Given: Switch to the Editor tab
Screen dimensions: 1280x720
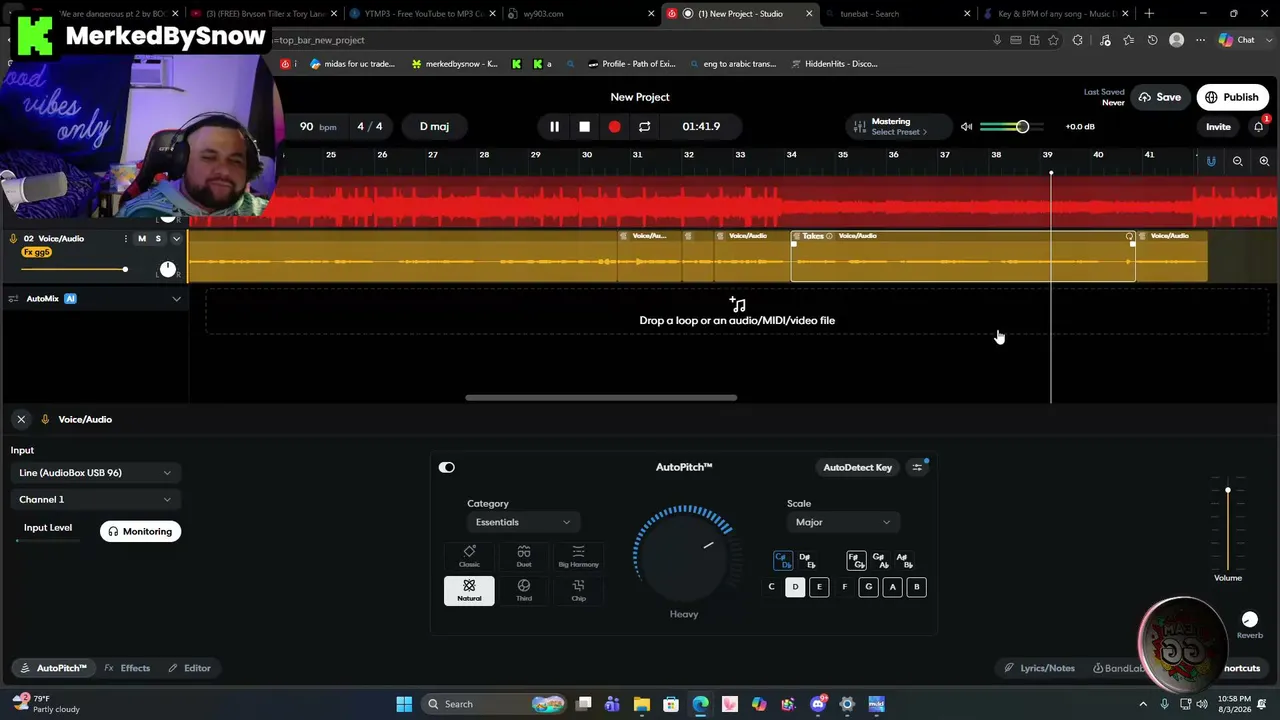Looking at the screenshot, I should (189, 668).
